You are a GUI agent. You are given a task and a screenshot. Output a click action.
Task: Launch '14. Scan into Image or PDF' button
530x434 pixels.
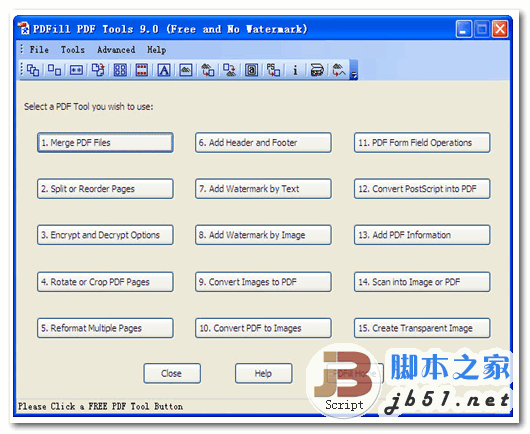pyautogui.click(x=422, y=282)
